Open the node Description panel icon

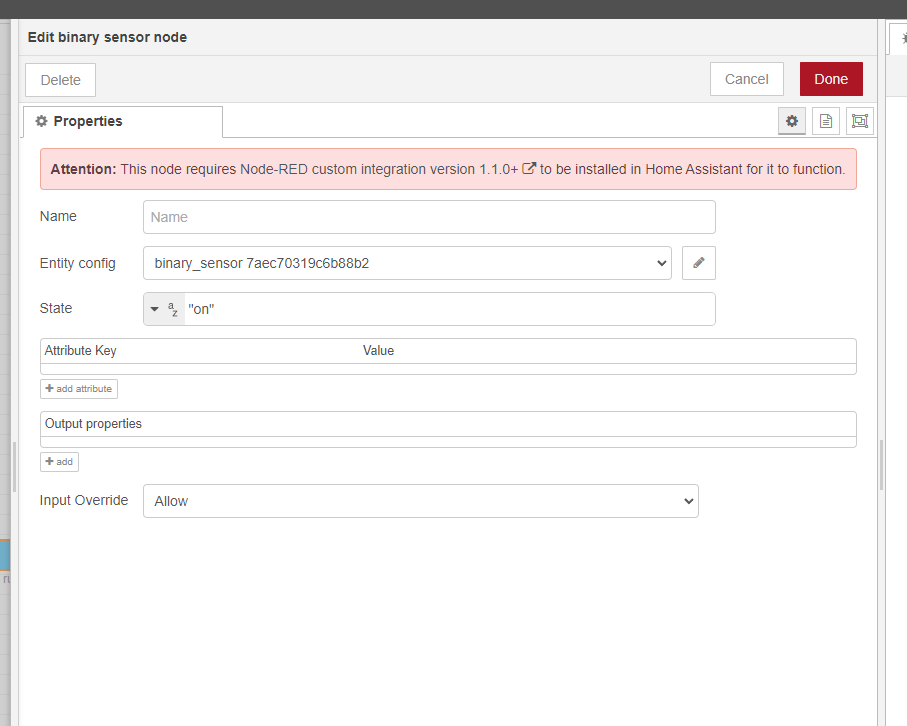[825, 121]
